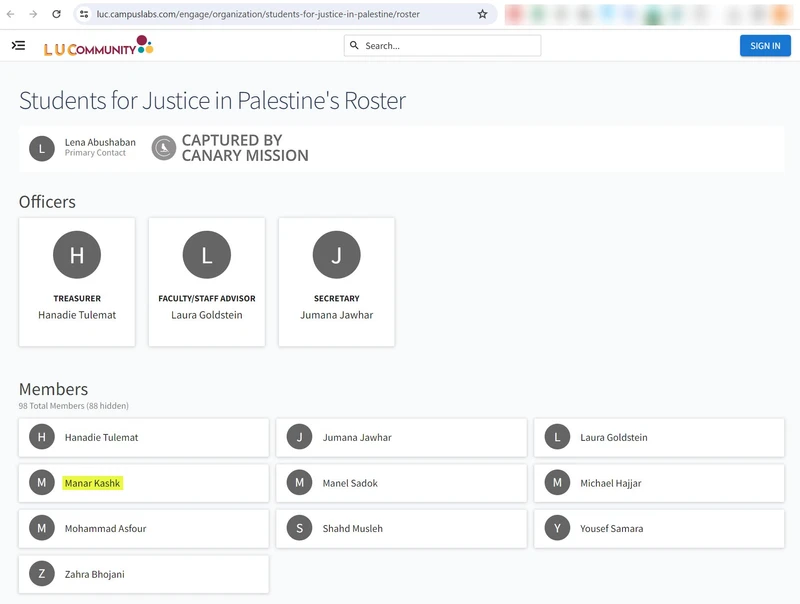Open the hamburger navigation menu icon
Screen dimensions: 800x604
(x=18, y=46)
